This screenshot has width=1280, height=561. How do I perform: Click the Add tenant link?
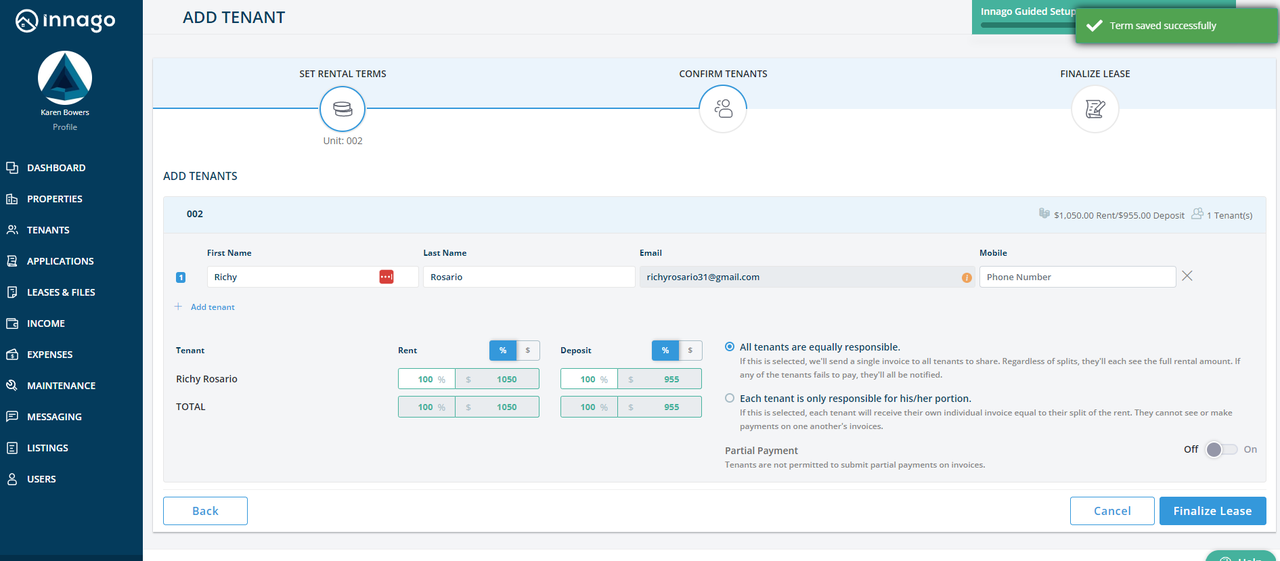[212, 307]
